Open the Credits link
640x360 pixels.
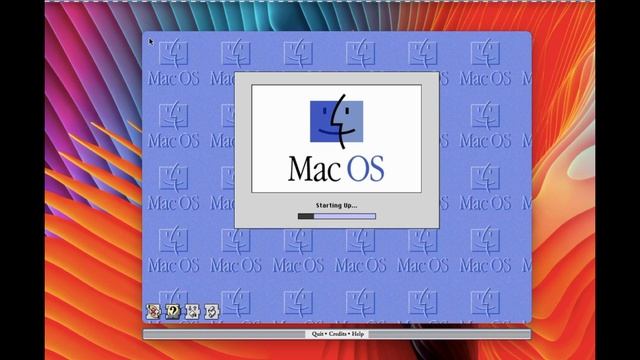point(338,334)
